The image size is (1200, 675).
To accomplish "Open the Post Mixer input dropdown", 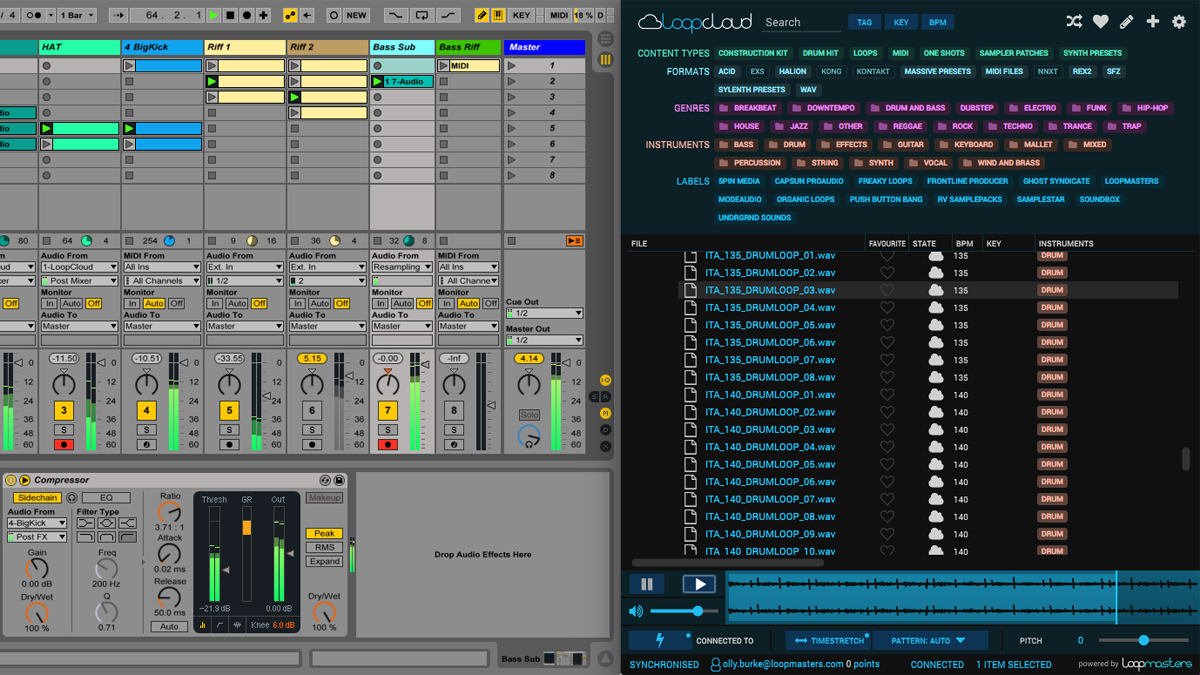I will click(x=78, y=281).
